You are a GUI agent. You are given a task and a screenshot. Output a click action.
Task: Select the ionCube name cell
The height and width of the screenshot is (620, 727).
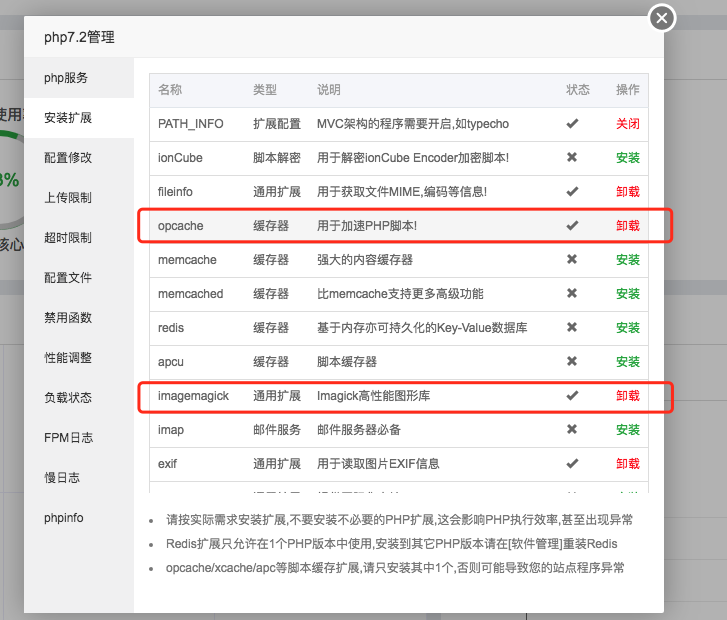180,158
